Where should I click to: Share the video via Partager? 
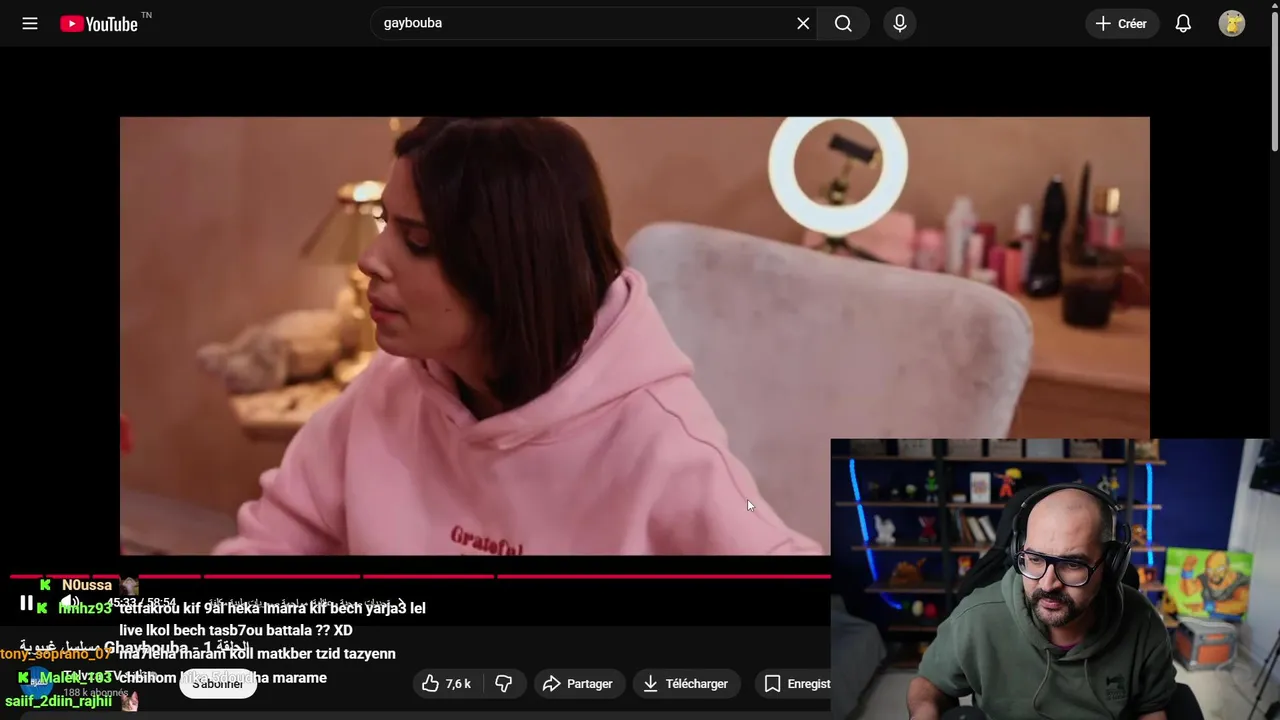click(x=578, y=684)
